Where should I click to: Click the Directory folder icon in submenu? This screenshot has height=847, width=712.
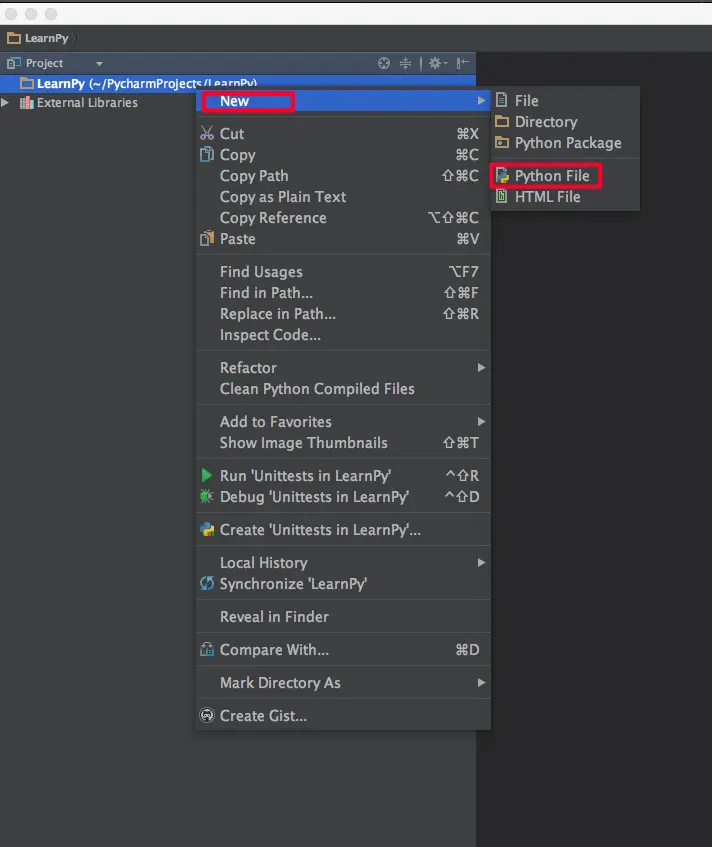(x=502, y=122)
